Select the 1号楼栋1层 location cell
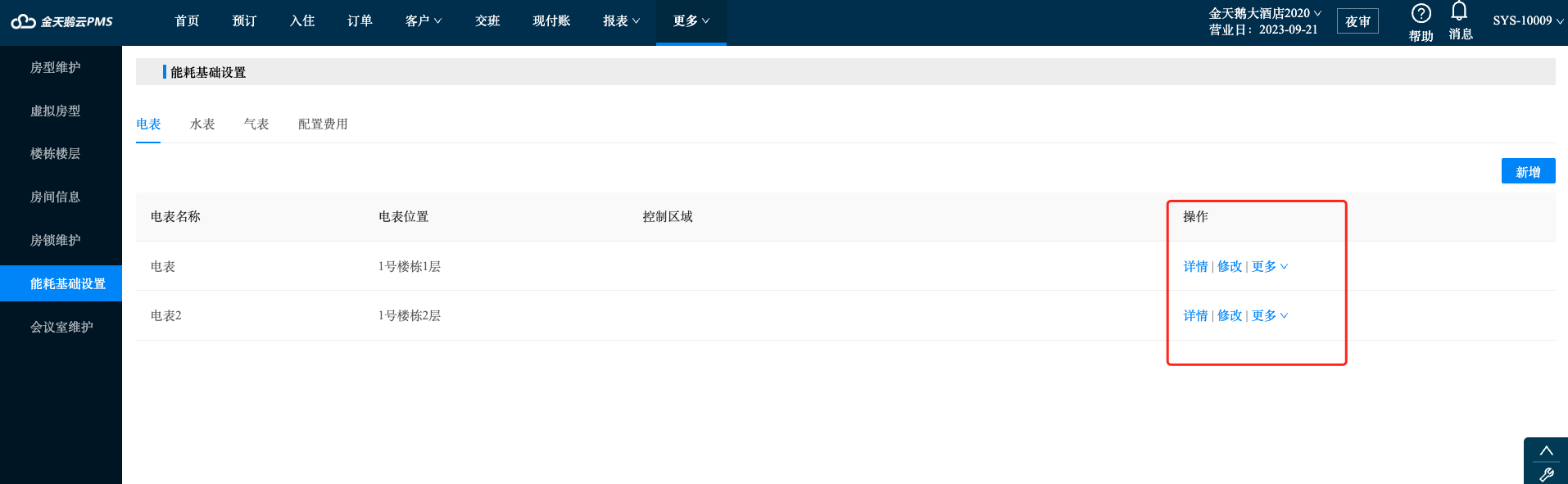The height and width of the screenshot is (484, 1568). coord(410,267)
